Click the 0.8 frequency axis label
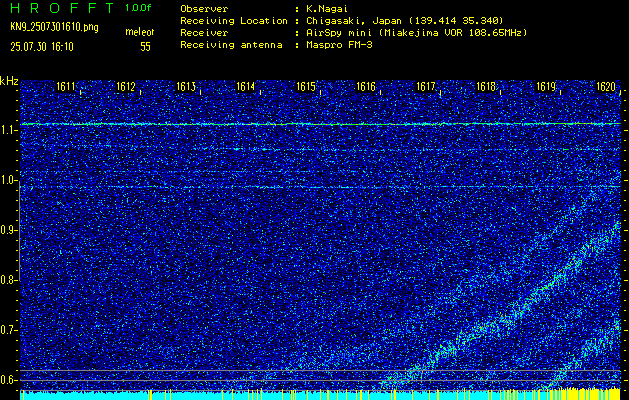 pos(7,280)
